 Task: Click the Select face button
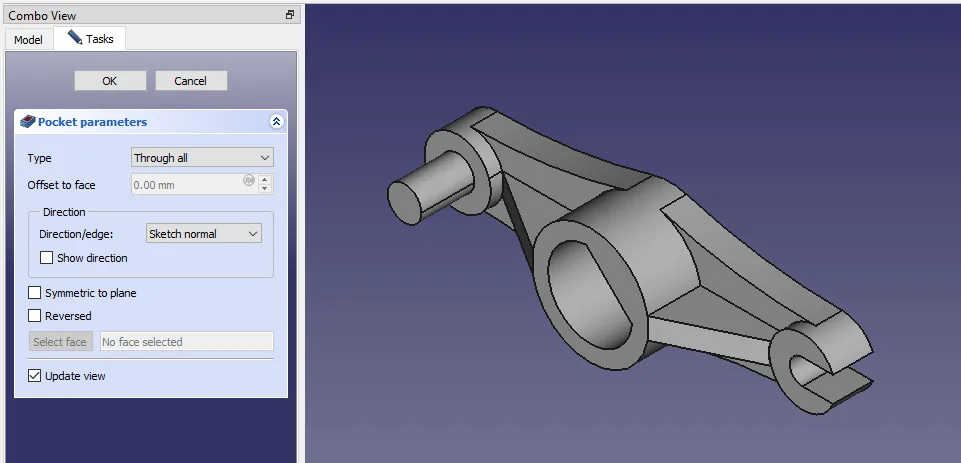click(x=60, y=342)
